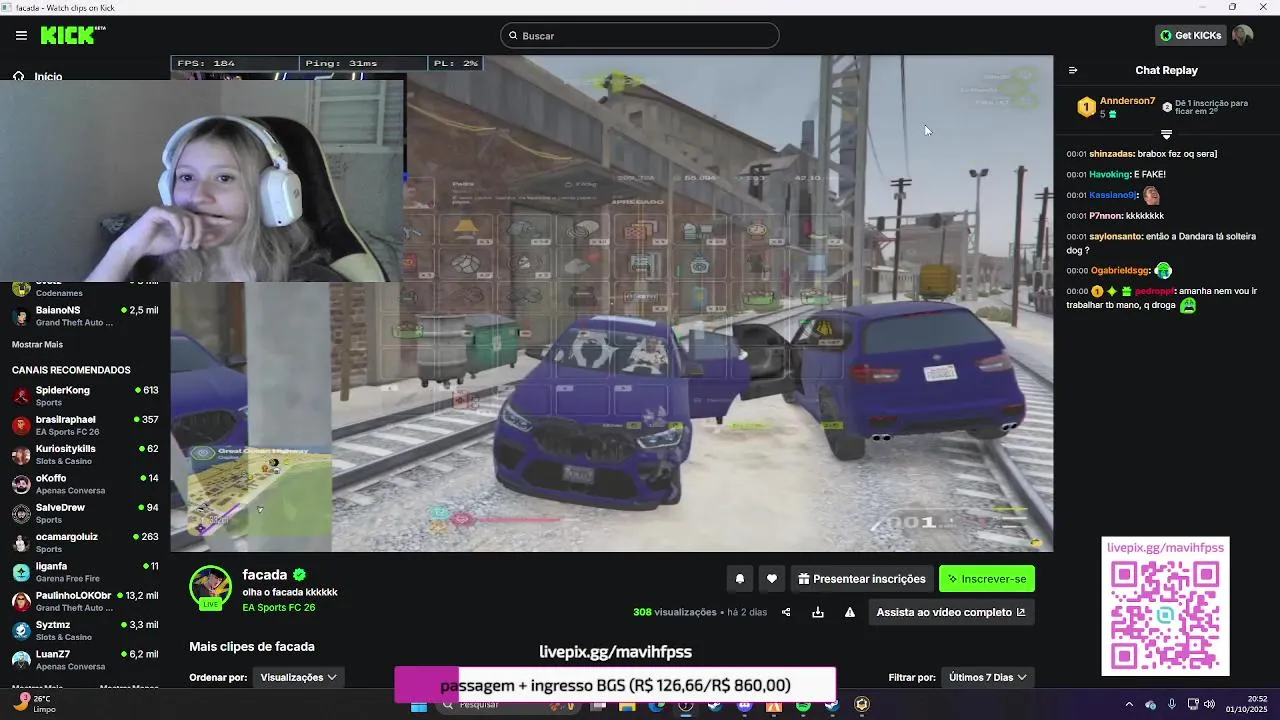Click the volume speaker tray icon
The image size is (1280, 720).
pyautogui.click(x=1209, y=704)
